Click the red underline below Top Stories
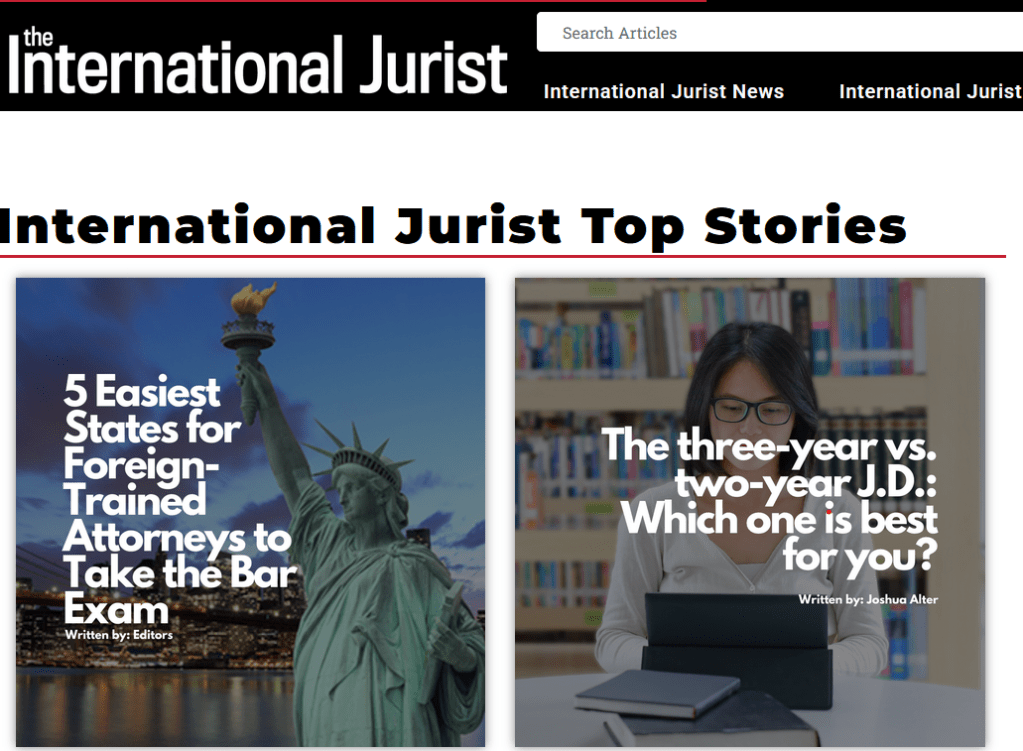 coord(500,256)
